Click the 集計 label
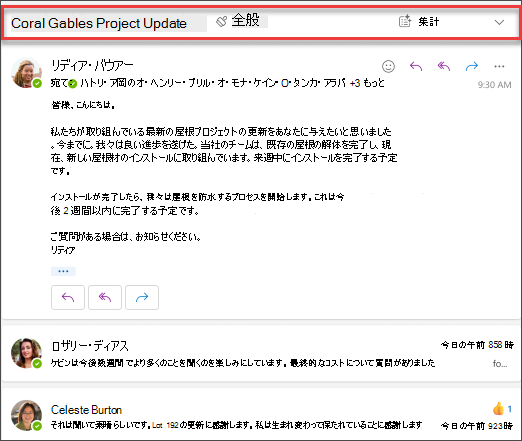This screenshot has width=522, height=441. [x=429, y=22]
